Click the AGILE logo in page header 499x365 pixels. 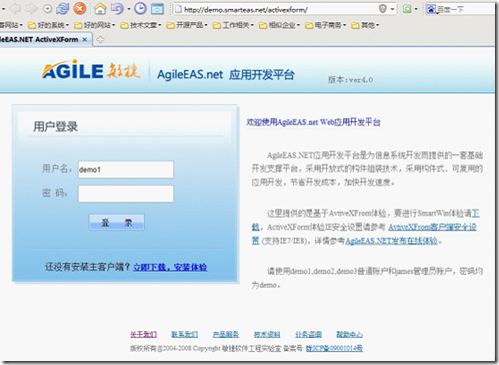[91, 70]
